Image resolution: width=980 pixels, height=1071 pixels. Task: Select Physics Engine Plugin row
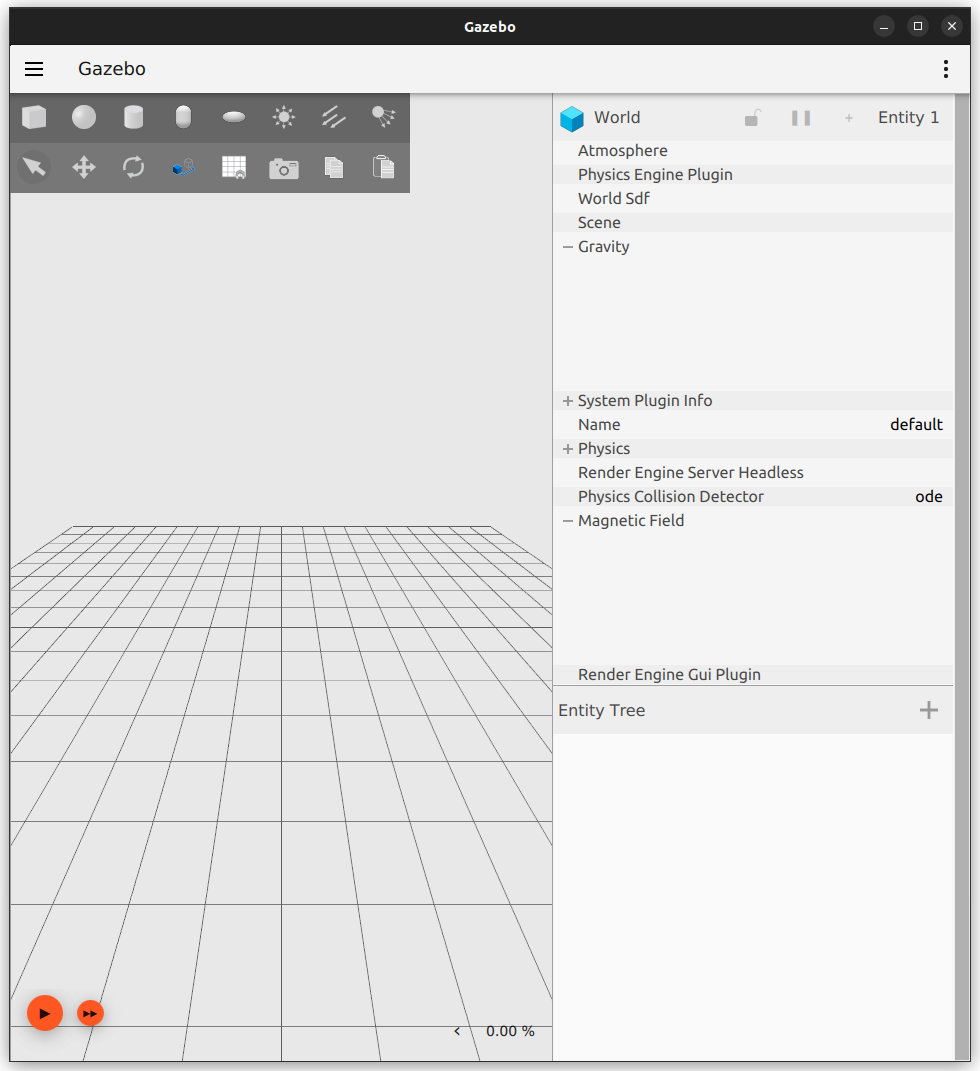click(753, 175)
